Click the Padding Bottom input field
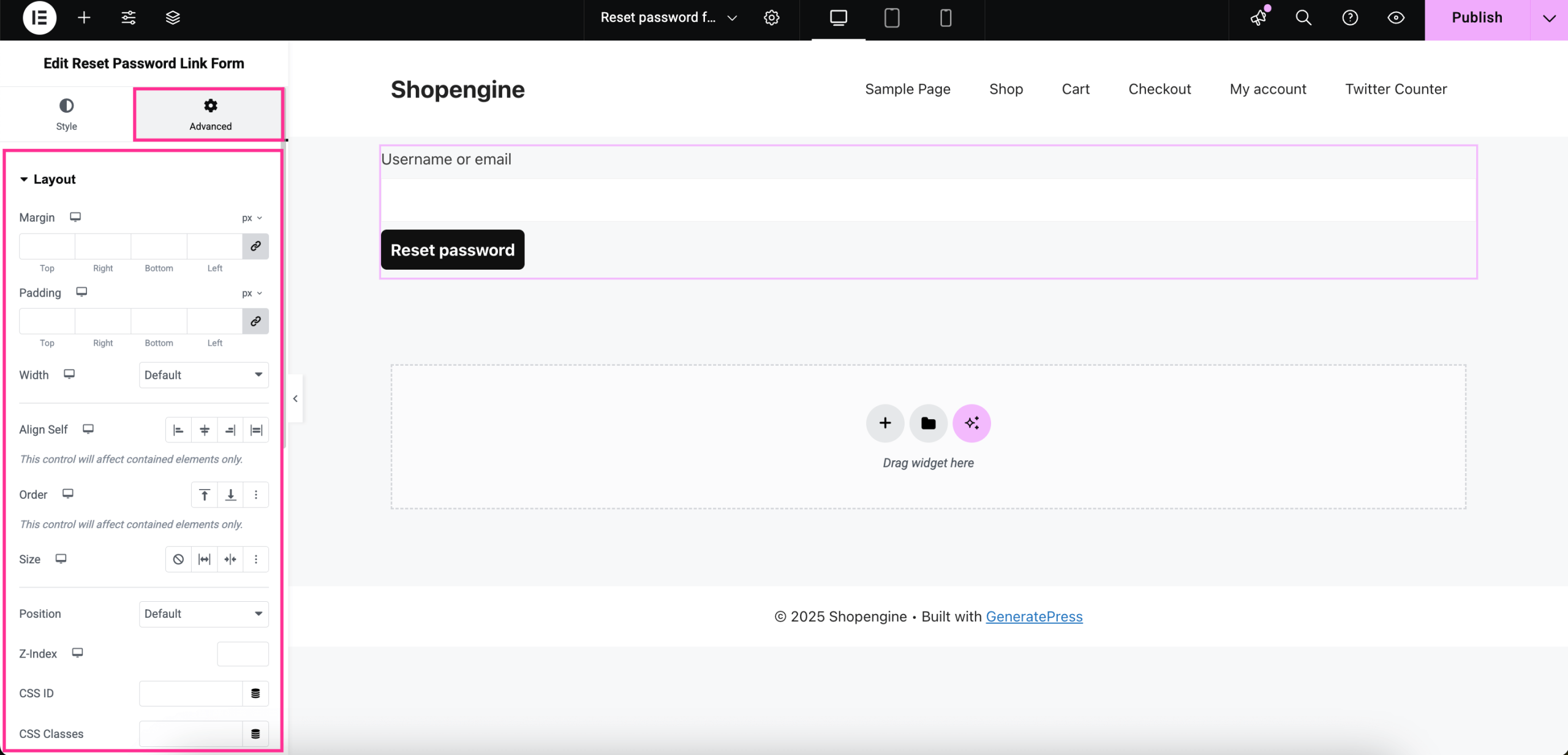Viewport: 1568px width, 755px height. tap(159, 321)
